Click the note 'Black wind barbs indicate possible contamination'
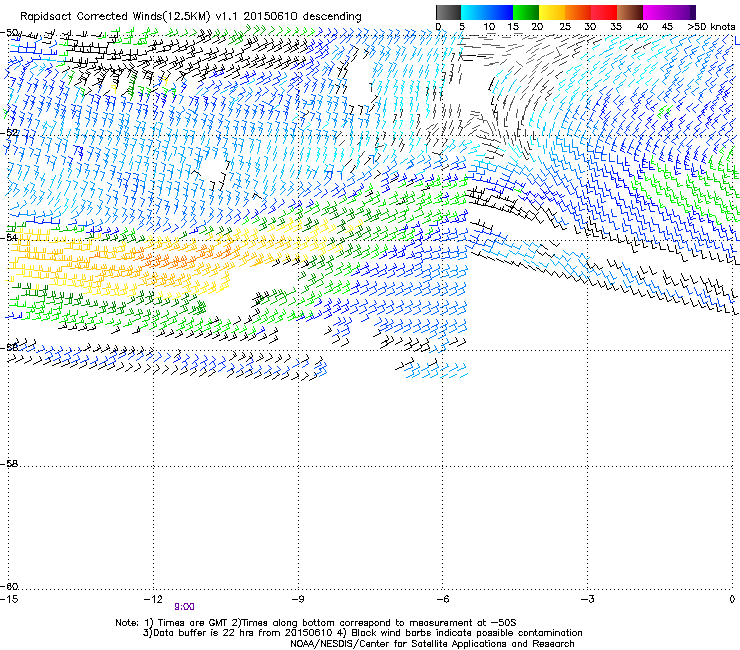 pos(467,633)
